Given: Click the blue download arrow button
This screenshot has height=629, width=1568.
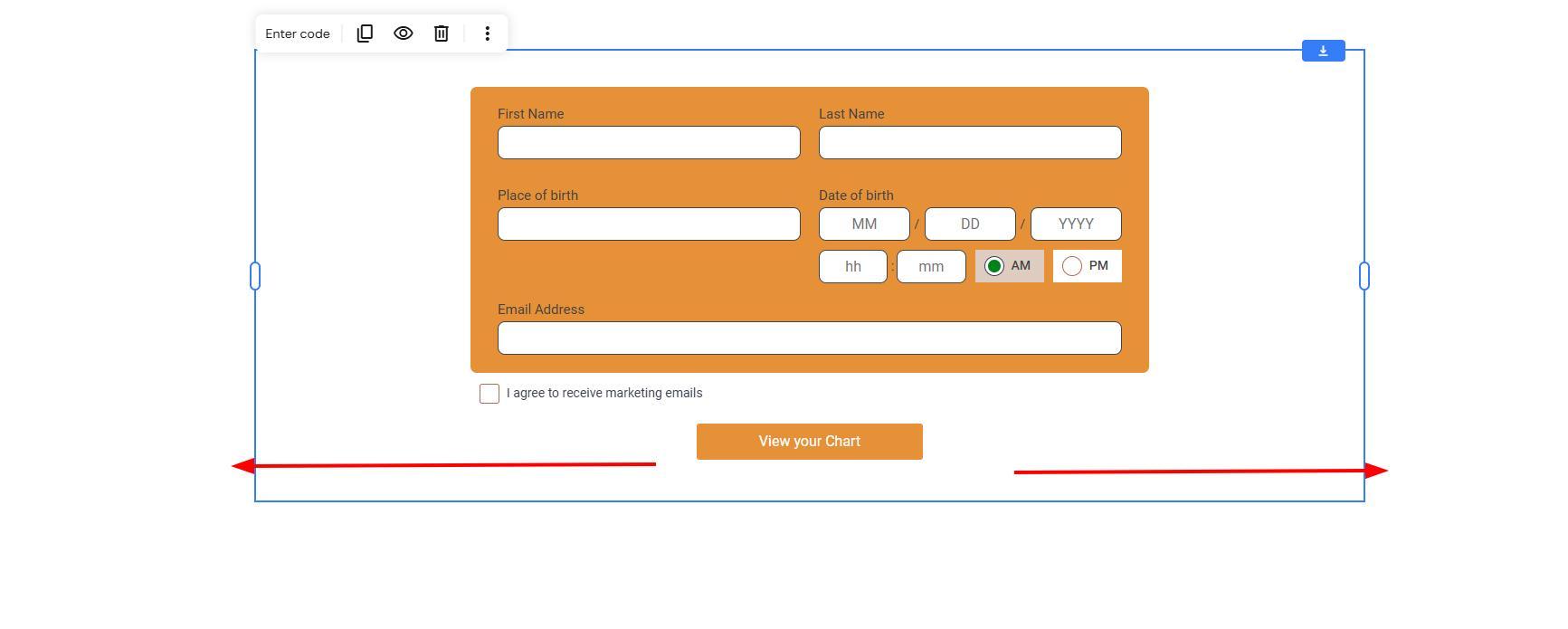Looking at the screenshot, I should [1323, 51].
